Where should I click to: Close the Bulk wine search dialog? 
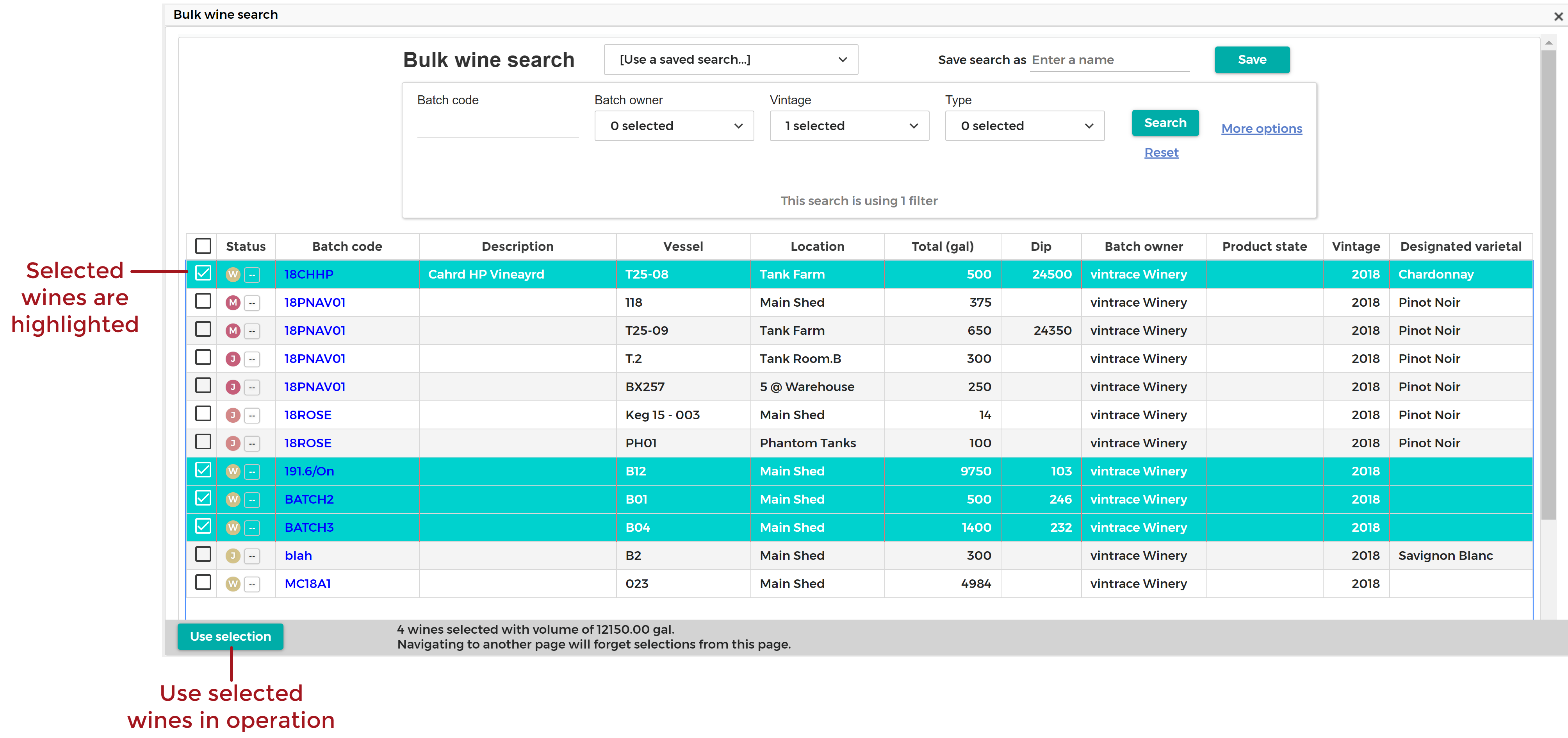coord(1558,16)
